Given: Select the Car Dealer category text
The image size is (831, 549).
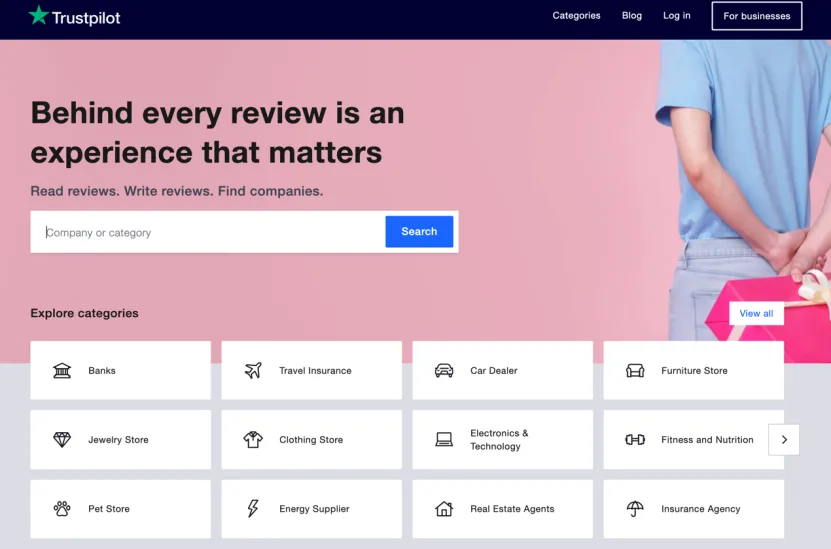Looking at the screenshot, I should point(494,370).
